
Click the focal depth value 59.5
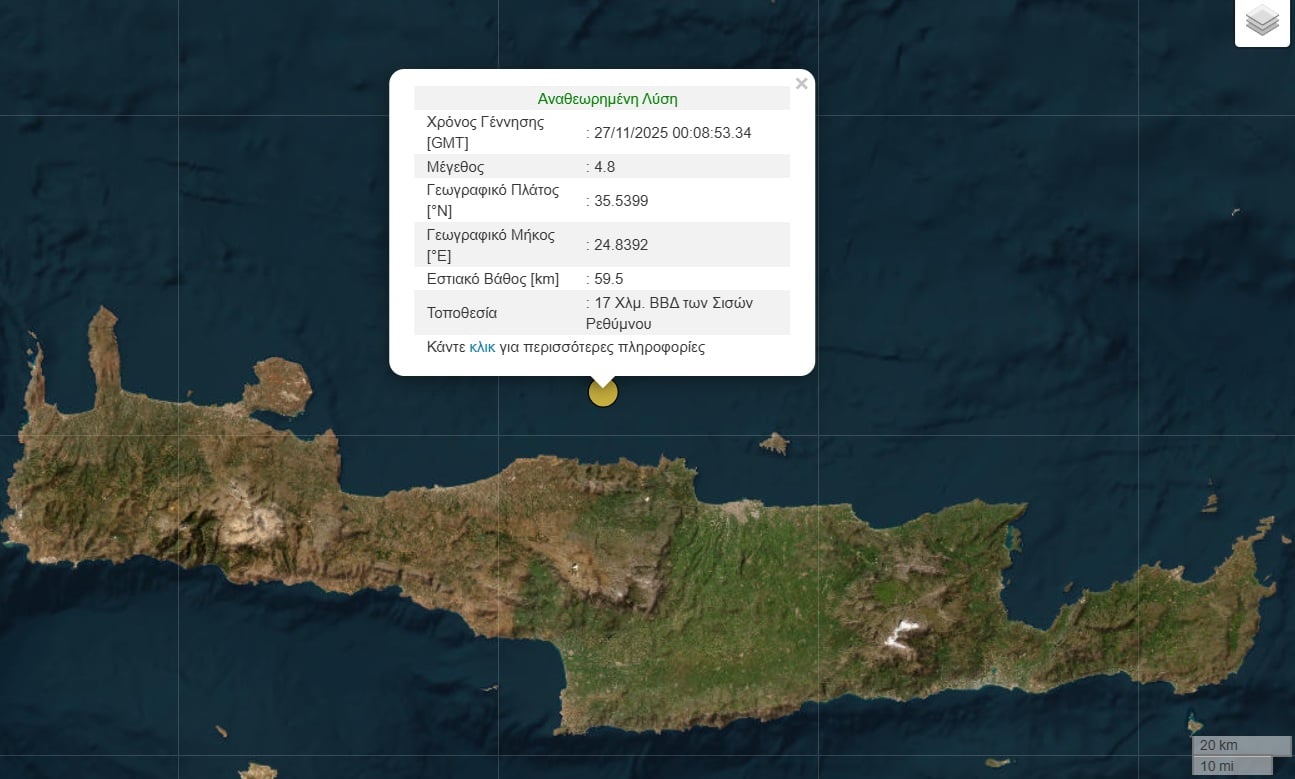(608, 278)
